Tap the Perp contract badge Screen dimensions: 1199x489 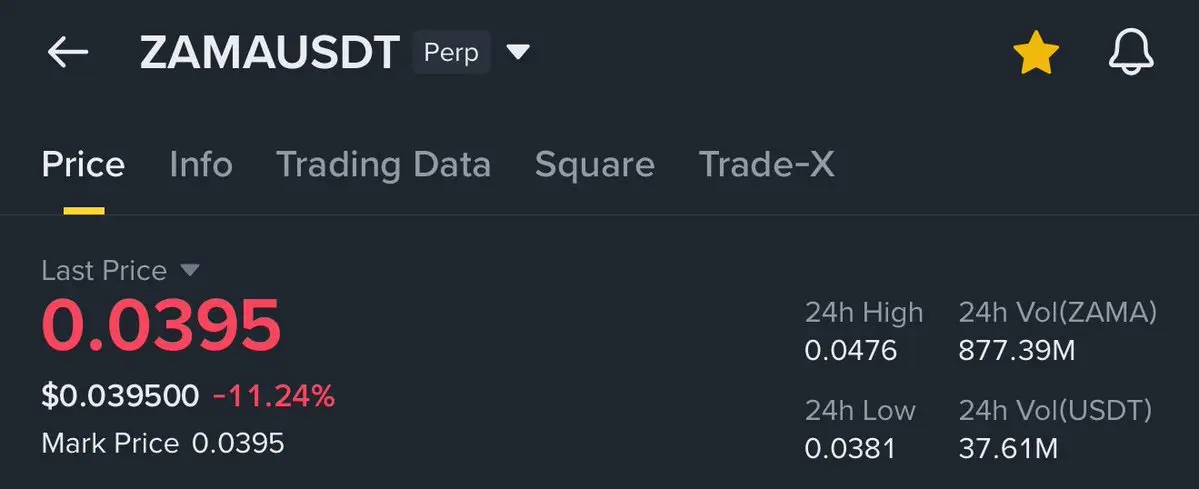pyautogui.click(x=452, y=53)
